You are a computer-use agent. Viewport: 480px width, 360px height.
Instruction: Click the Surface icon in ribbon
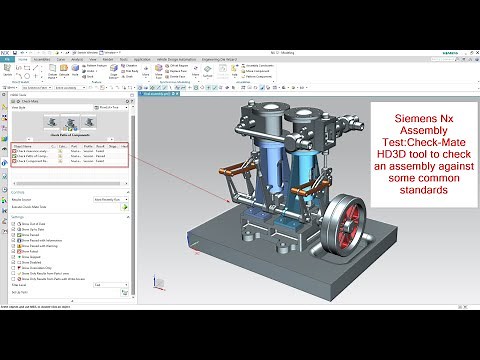pos(207,69)
